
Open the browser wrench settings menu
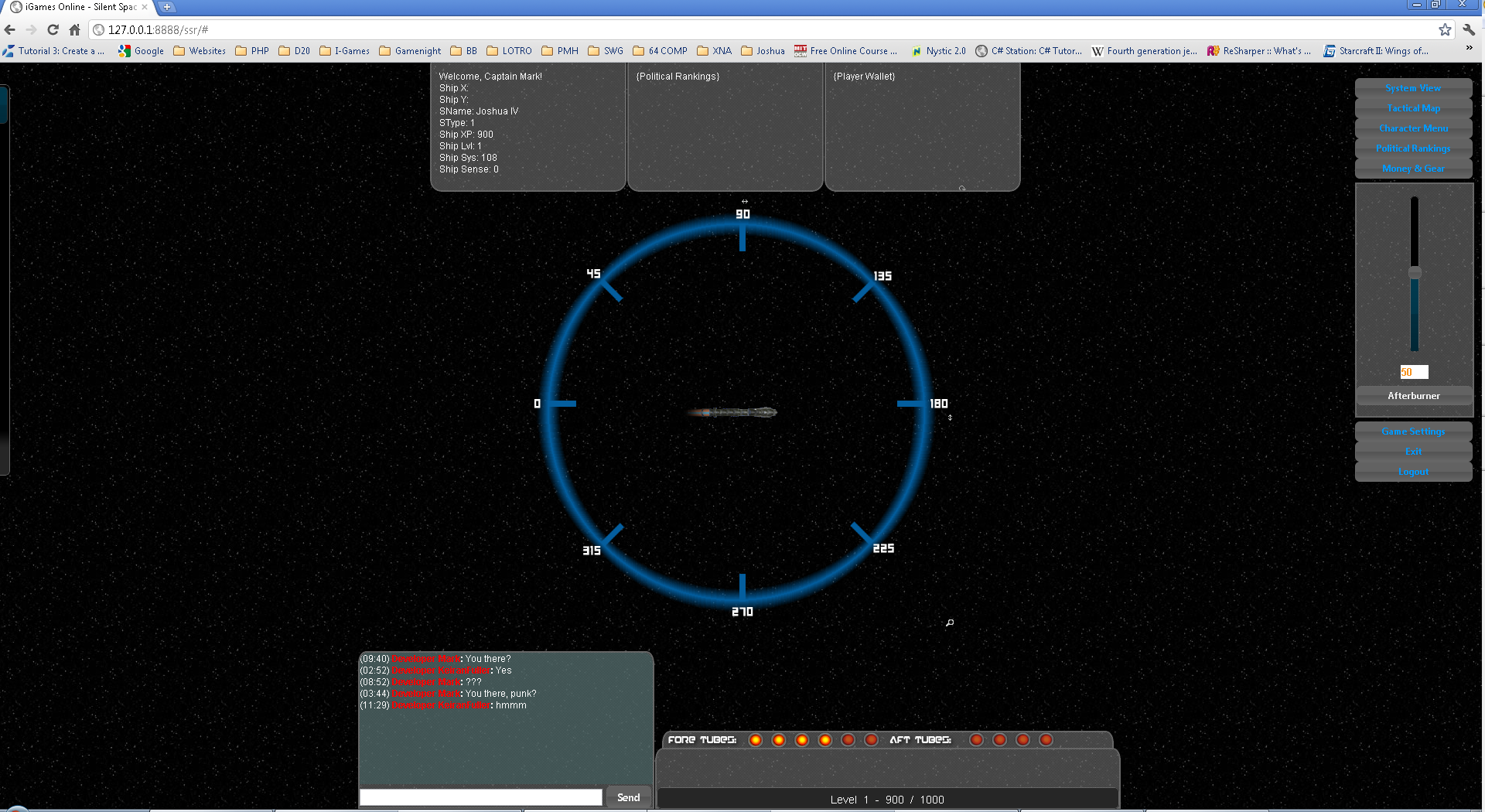pyautogui.click(x=1469, y=30)
